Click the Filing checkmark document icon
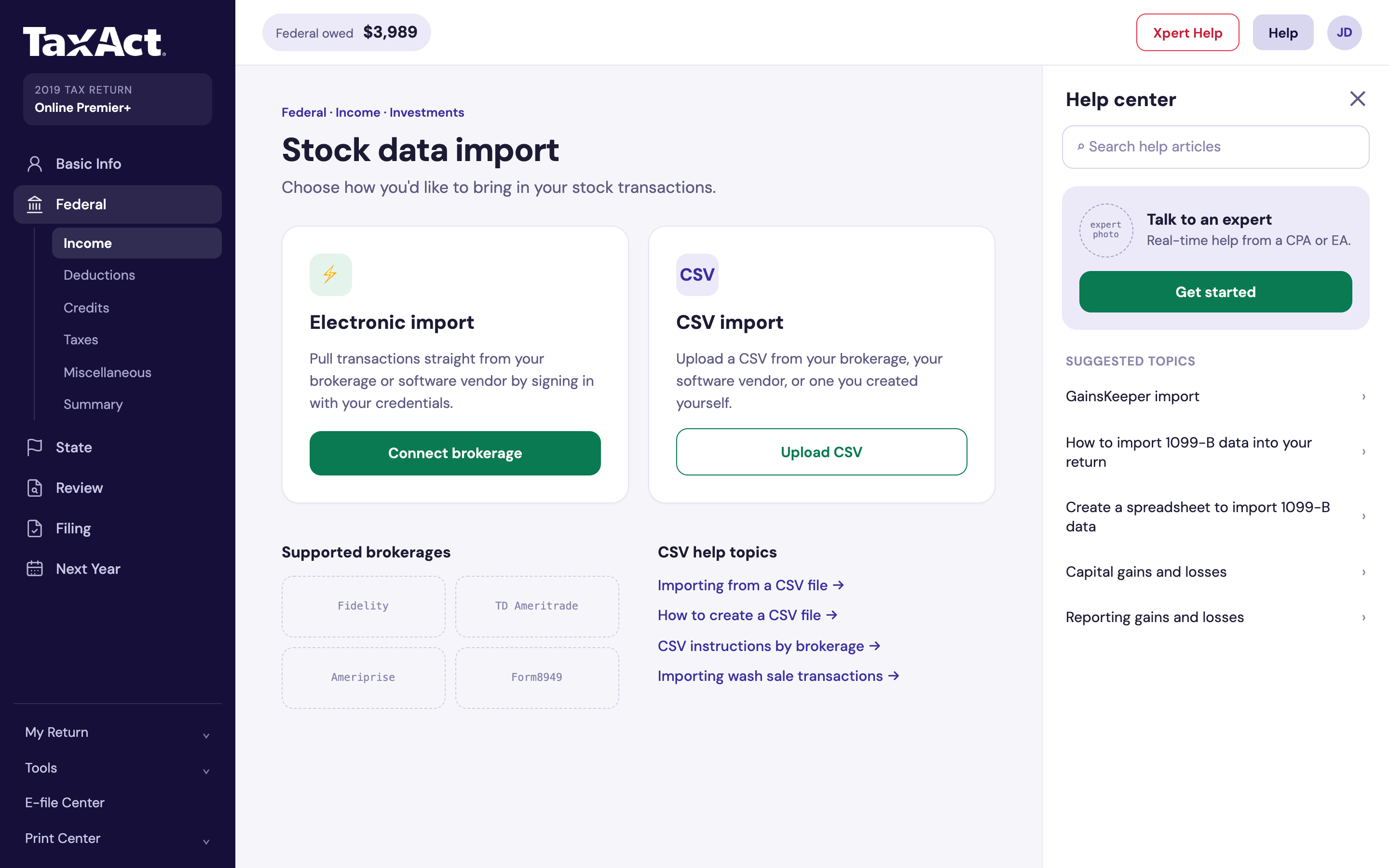The height and width of the screenshot is (868, 1389). click(35, 528)
